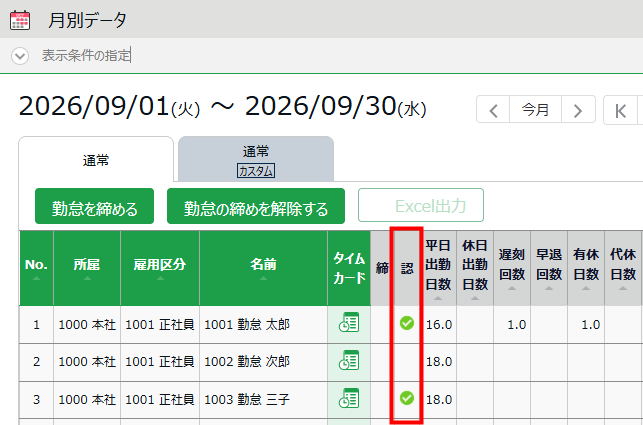Switch to the 通常 tab
Image resolution: width=643 pixels, height=425 pixels.
(x=96, y=160)
